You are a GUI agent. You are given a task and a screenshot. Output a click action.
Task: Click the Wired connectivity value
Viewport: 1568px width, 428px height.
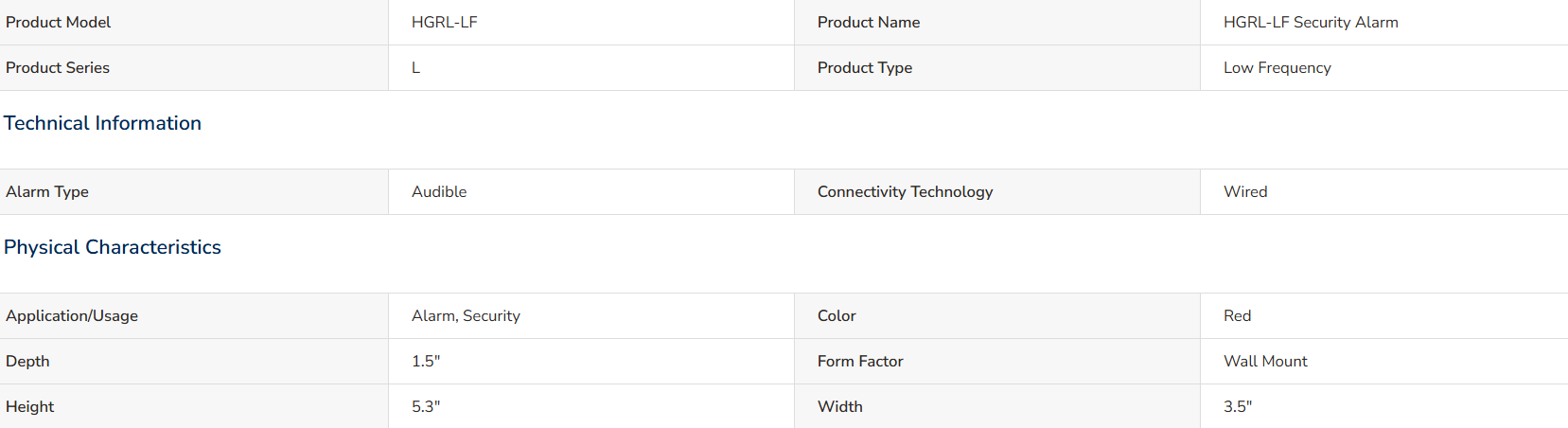[1245, 191]
